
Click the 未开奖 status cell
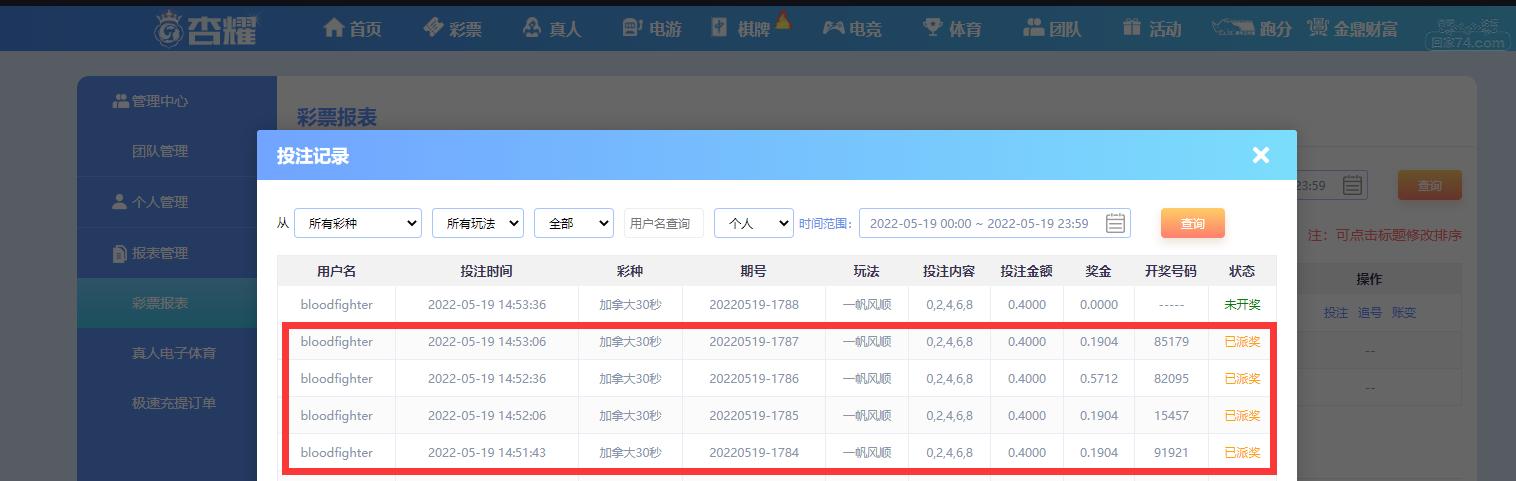pos(1242,304)
